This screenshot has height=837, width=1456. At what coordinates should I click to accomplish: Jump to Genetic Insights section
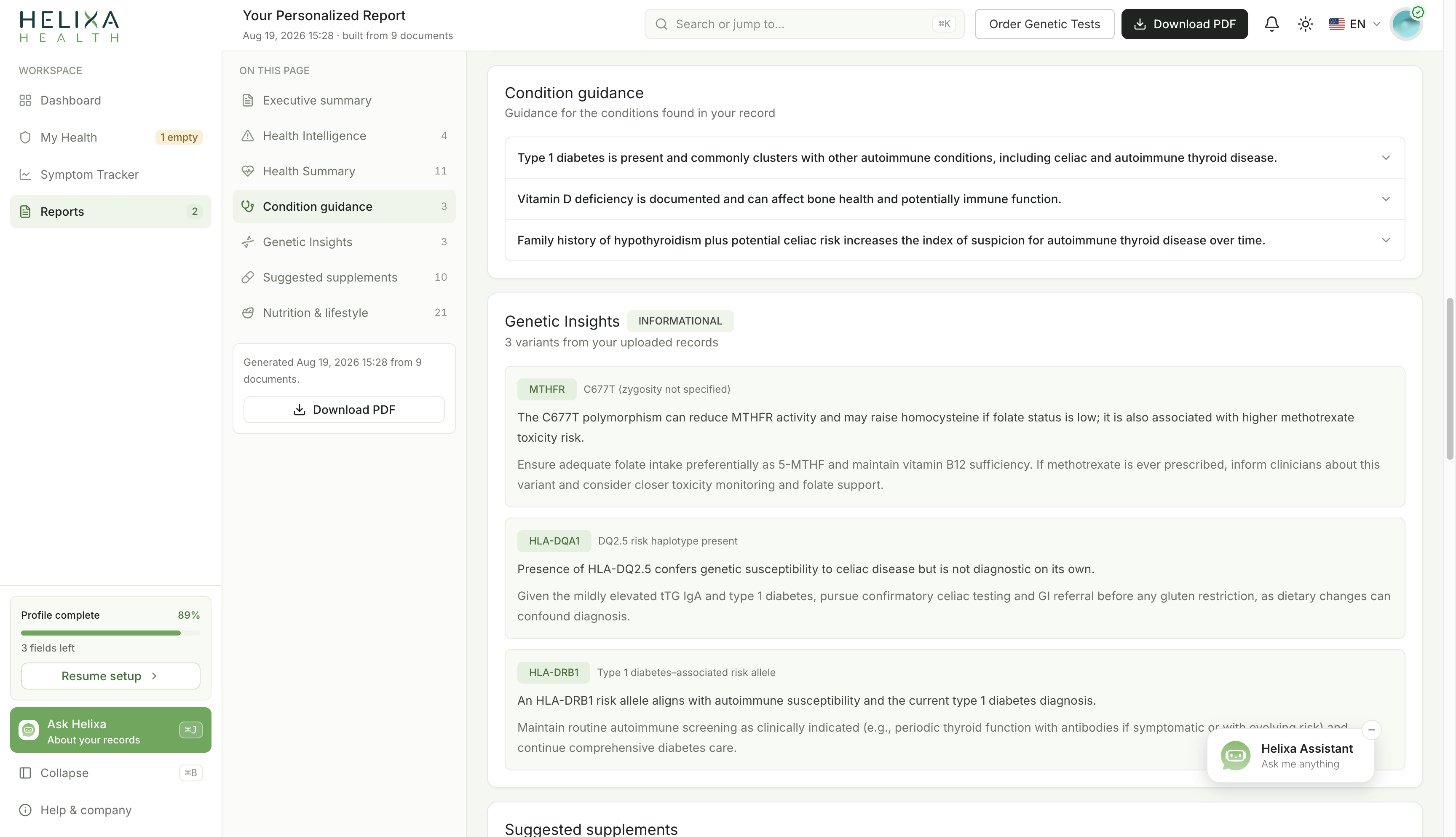[x=344, y=242]
